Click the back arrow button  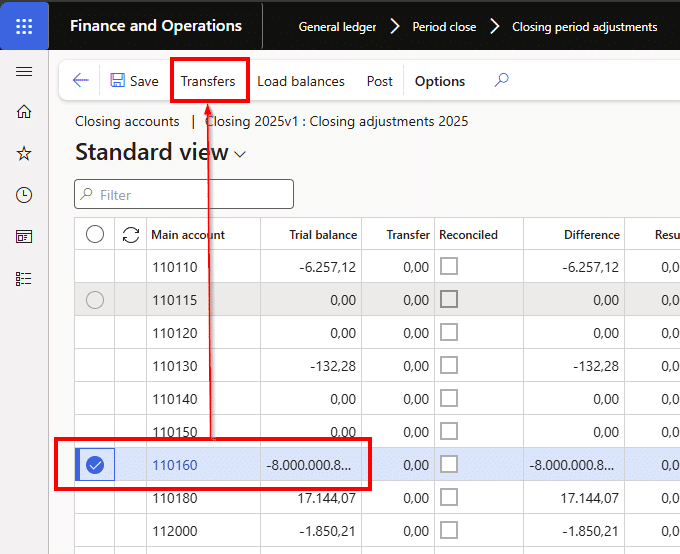81,80
